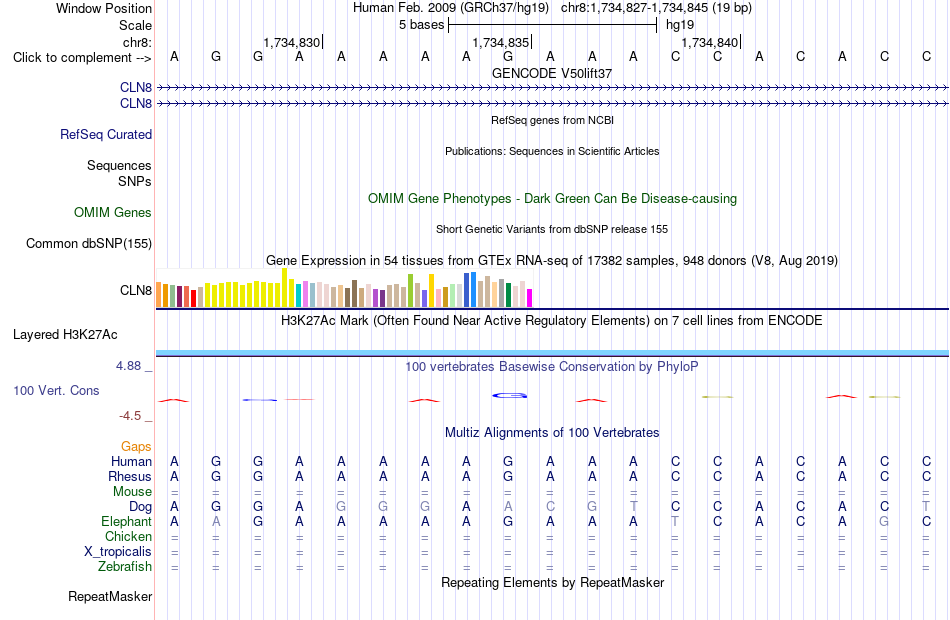Select the Rhesus species row label
Viewport: 950px width, 620px height.
pos(130,477)
